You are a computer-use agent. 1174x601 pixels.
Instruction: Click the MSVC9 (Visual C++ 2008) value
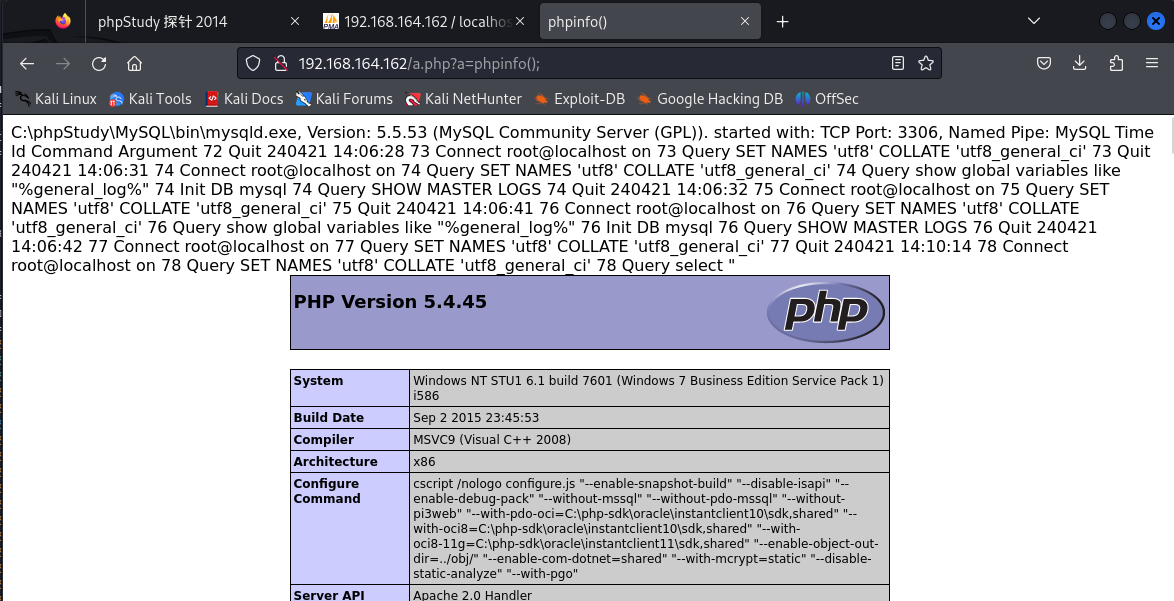[492, 439]
